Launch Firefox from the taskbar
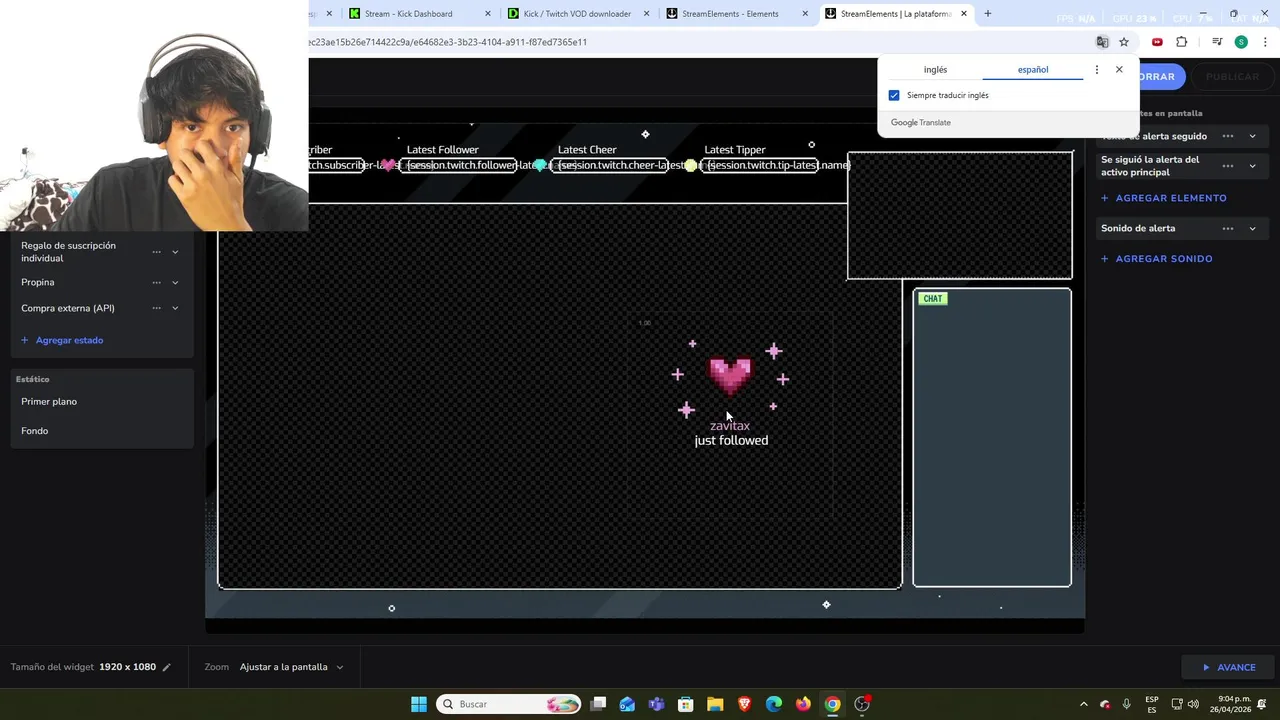The image size is (1280, 720). tap(803, 704)
